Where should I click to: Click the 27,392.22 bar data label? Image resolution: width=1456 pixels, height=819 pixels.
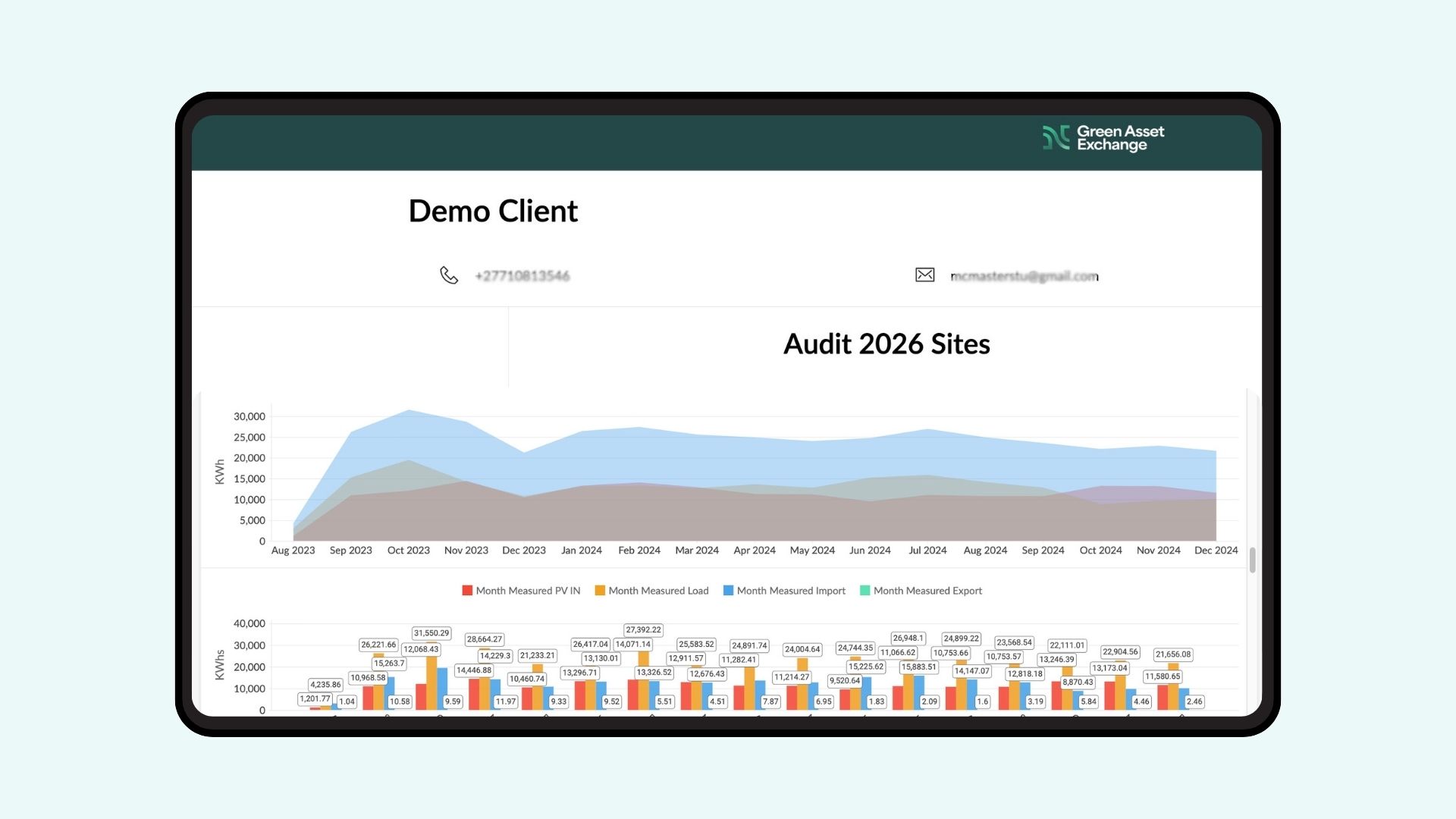click(x=643, y=630)
